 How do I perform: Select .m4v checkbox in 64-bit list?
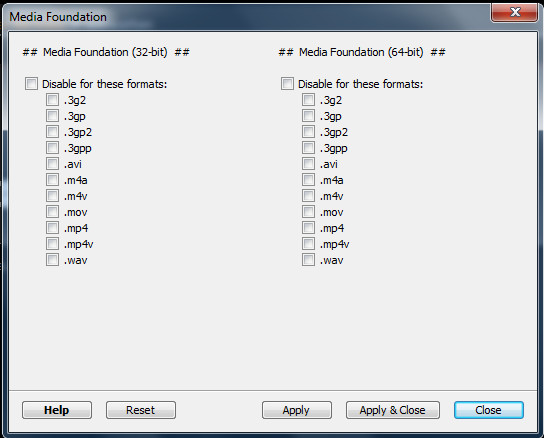308,195
